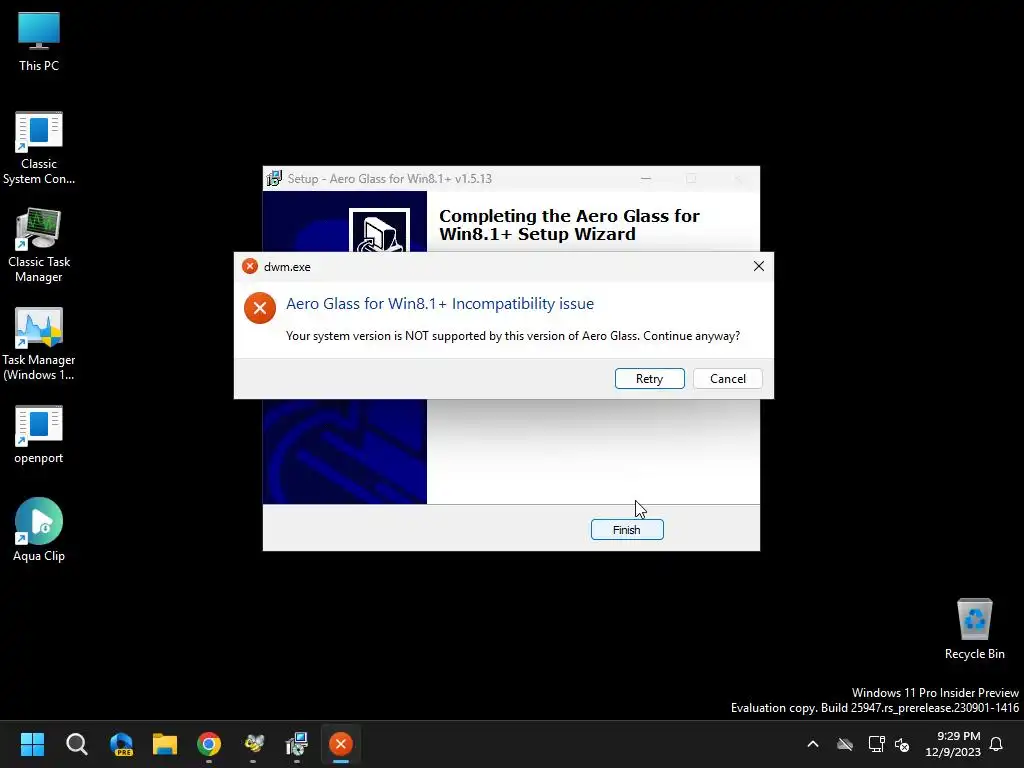Click the dwm.exe title text

click(287, 266)
